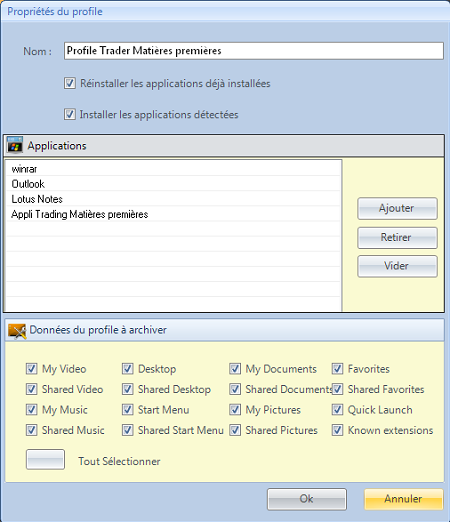Image resolution: width=450 pixels, height=522 pixels.
Task: Click in the Nom text field
Action: pos(254,51)
